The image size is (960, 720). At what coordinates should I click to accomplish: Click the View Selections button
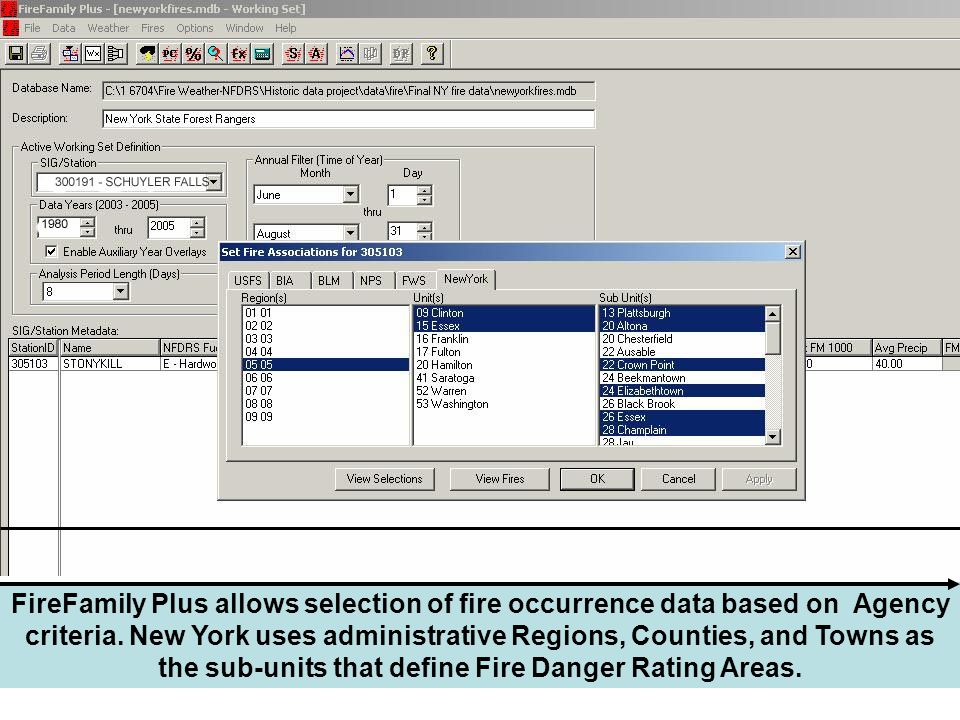tap(384, 479)
